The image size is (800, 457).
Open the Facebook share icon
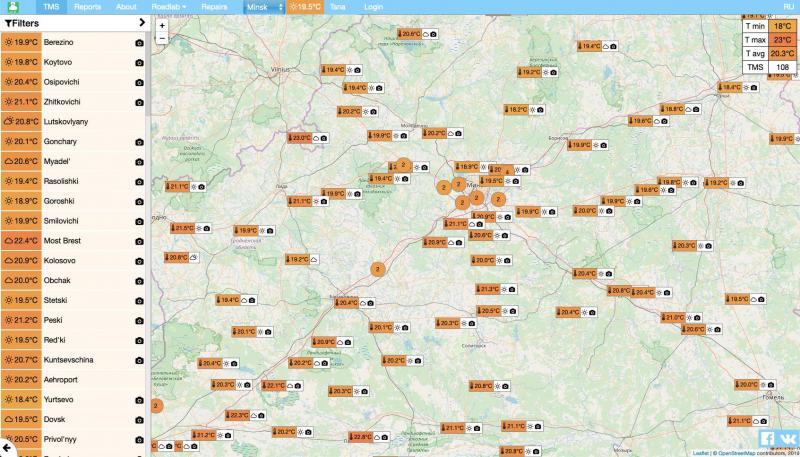click(x=767, y=438)
